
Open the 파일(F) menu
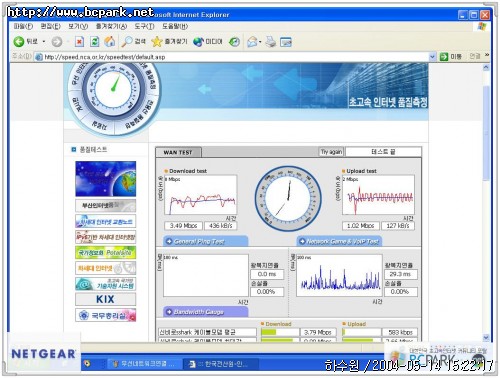23,26
